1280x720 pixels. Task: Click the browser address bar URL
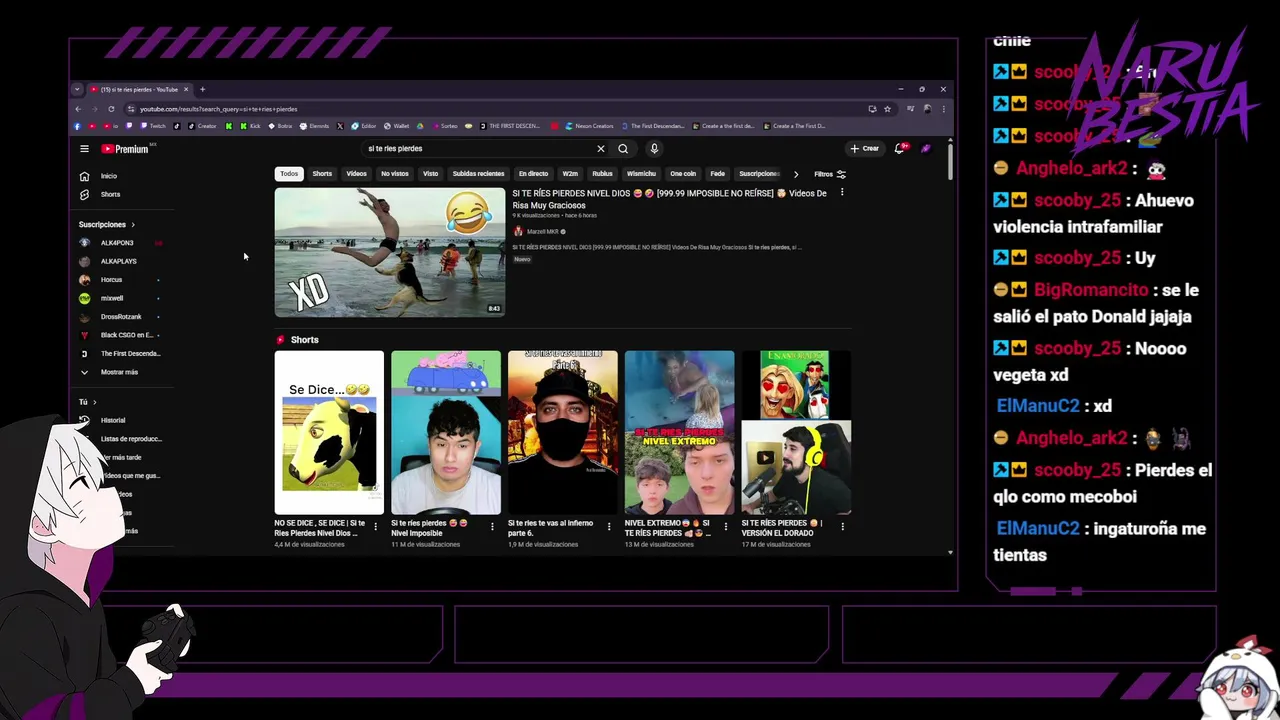tap(218, 109)
